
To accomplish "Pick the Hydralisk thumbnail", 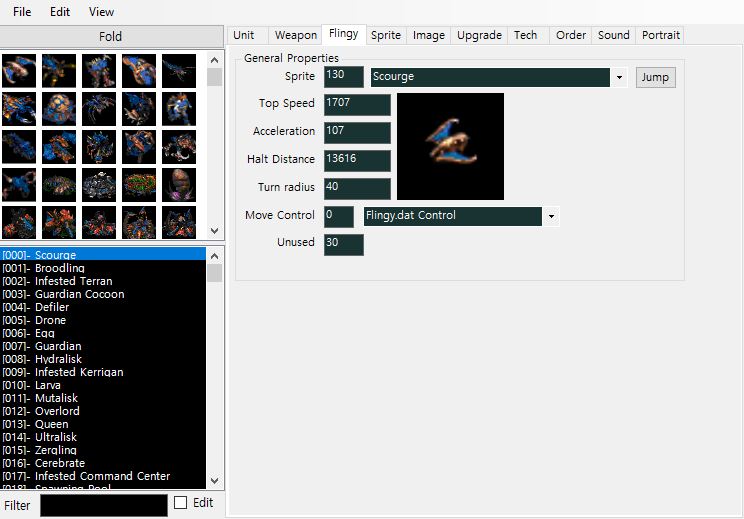I will click(139, 109).
